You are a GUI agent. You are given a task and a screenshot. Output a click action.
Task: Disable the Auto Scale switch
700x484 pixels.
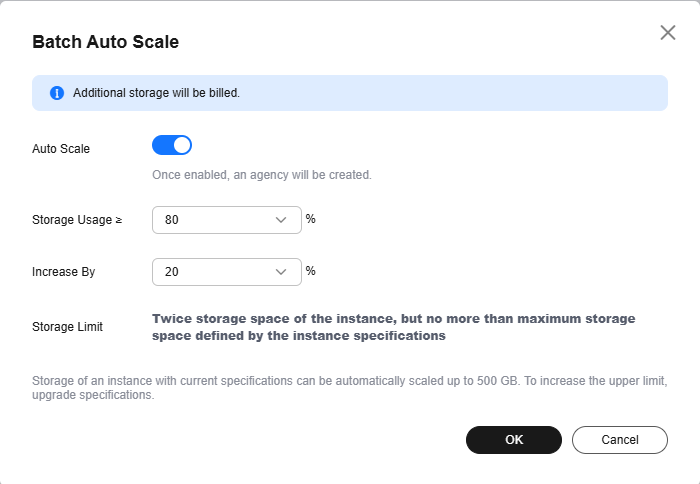click(x=172, y=146)
